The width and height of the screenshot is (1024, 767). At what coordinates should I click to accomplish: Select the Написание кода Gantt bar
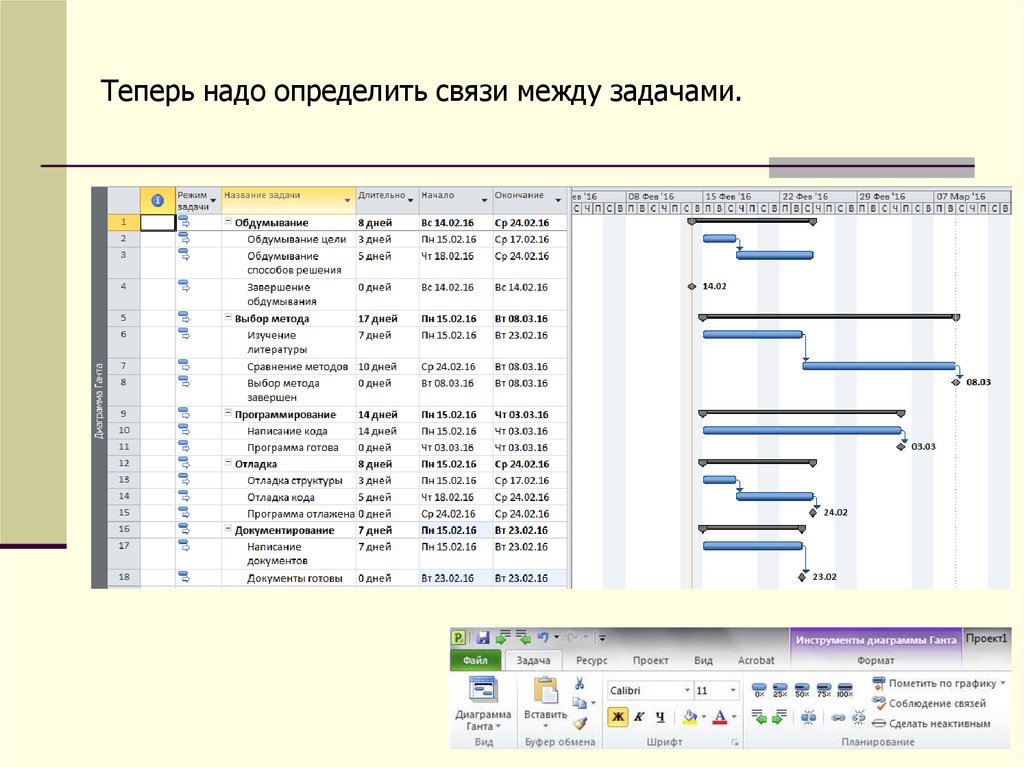tap(800, 431)
